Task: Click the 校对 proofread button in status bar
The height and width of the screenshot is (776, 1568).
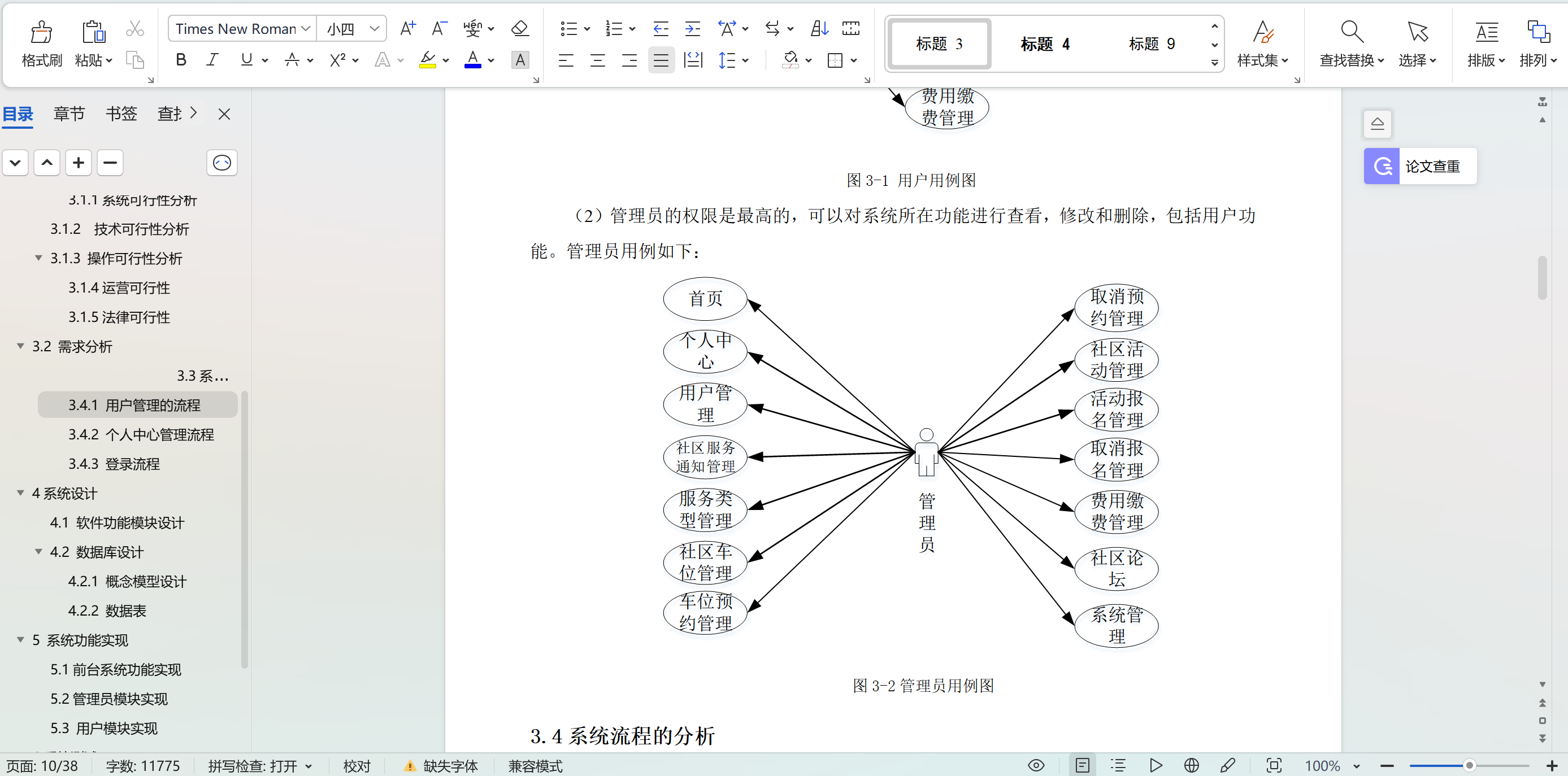Action: coord(357,766)
